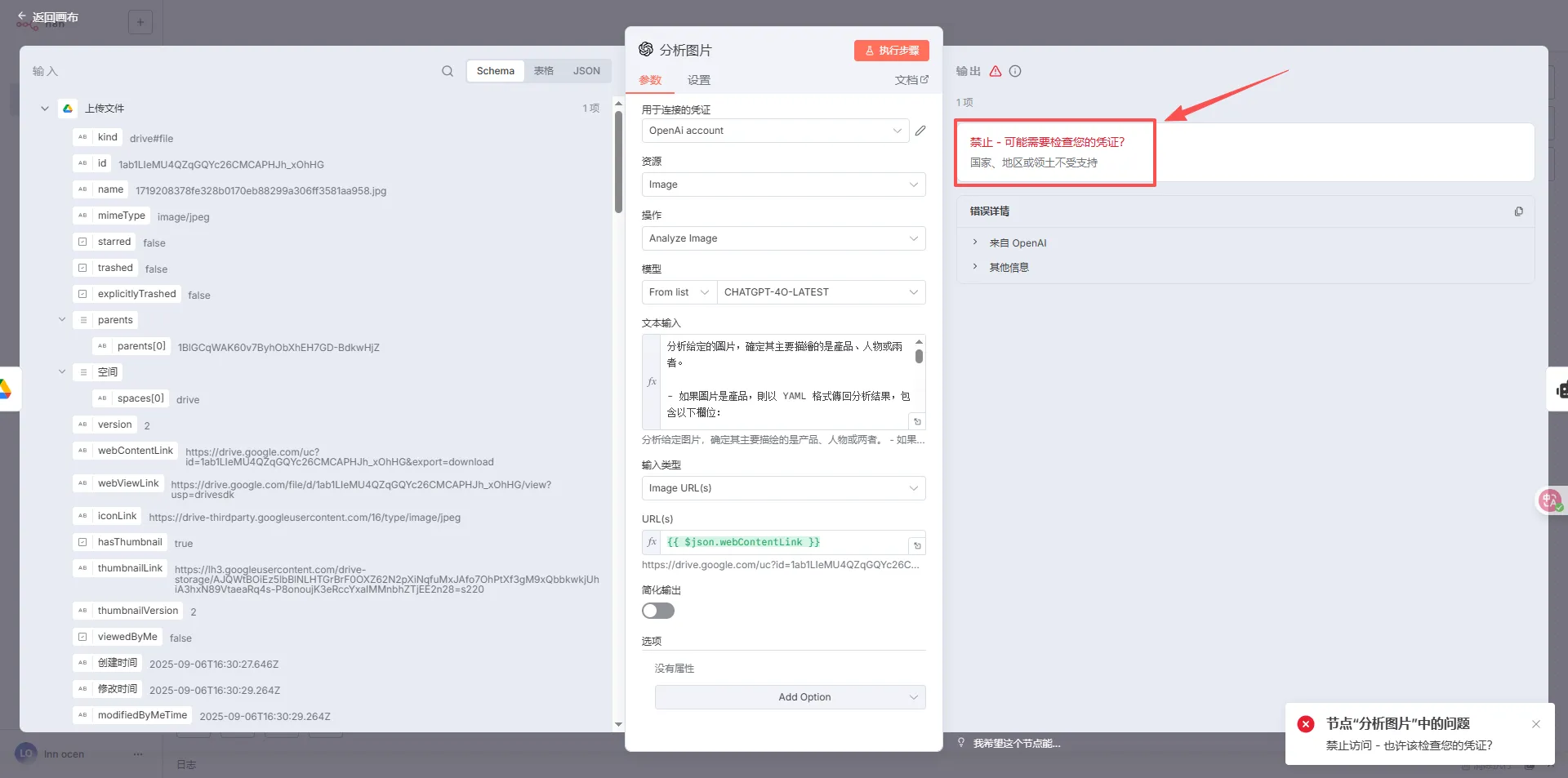Click the pencil icon to edit credential

(x=920, y=131)
